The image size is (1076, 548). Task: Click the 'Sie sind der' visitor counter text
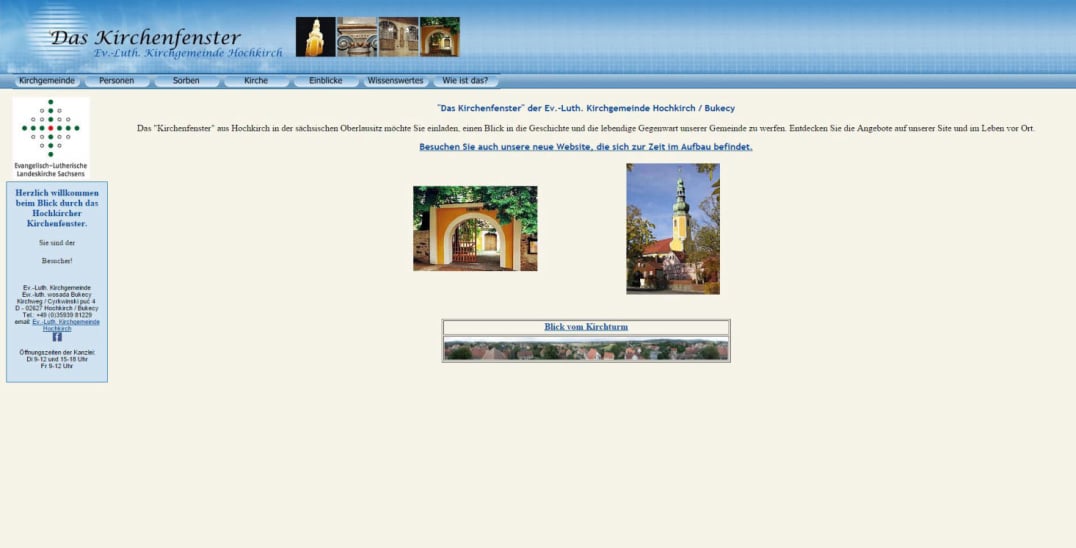pyautogui.click(x=57, y=243)
